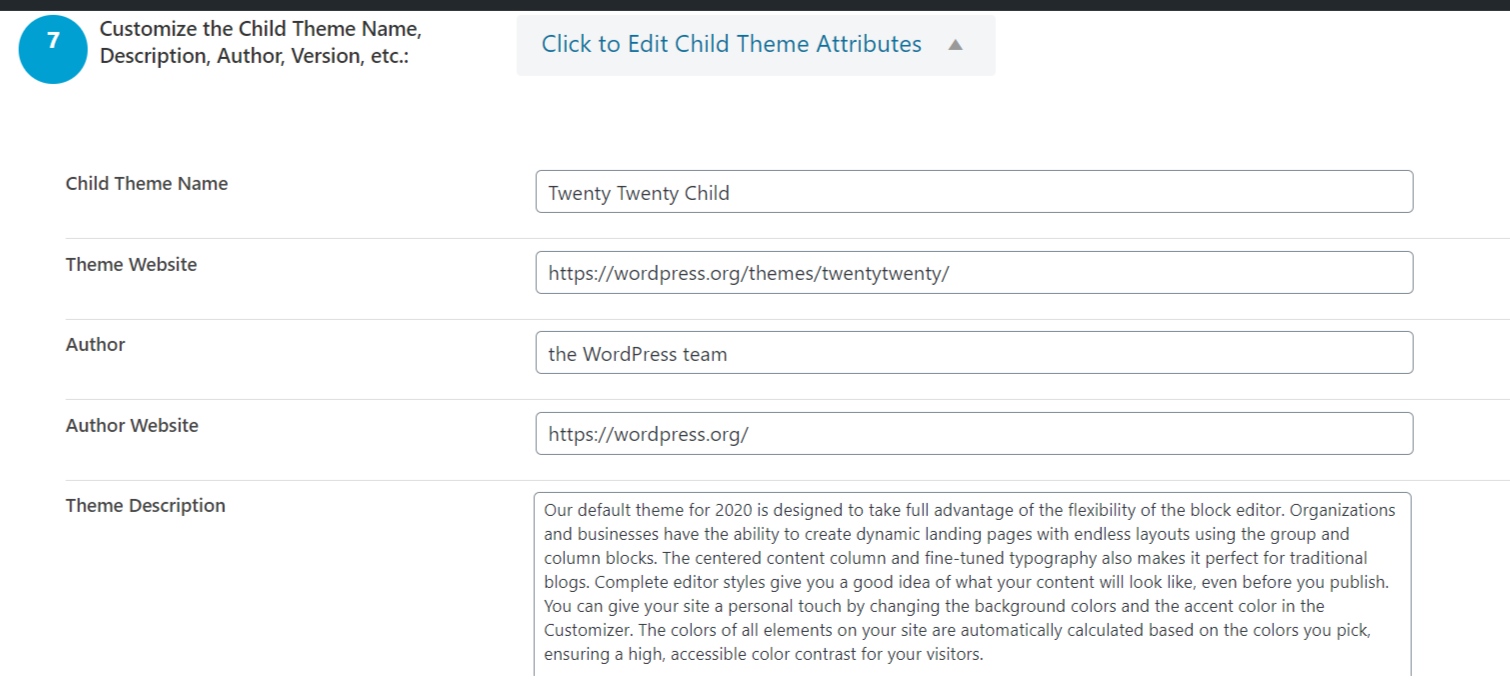Click the "Theme Website" label
The width and height of the screenshot is (1510, 691).
tap(130, 264)
